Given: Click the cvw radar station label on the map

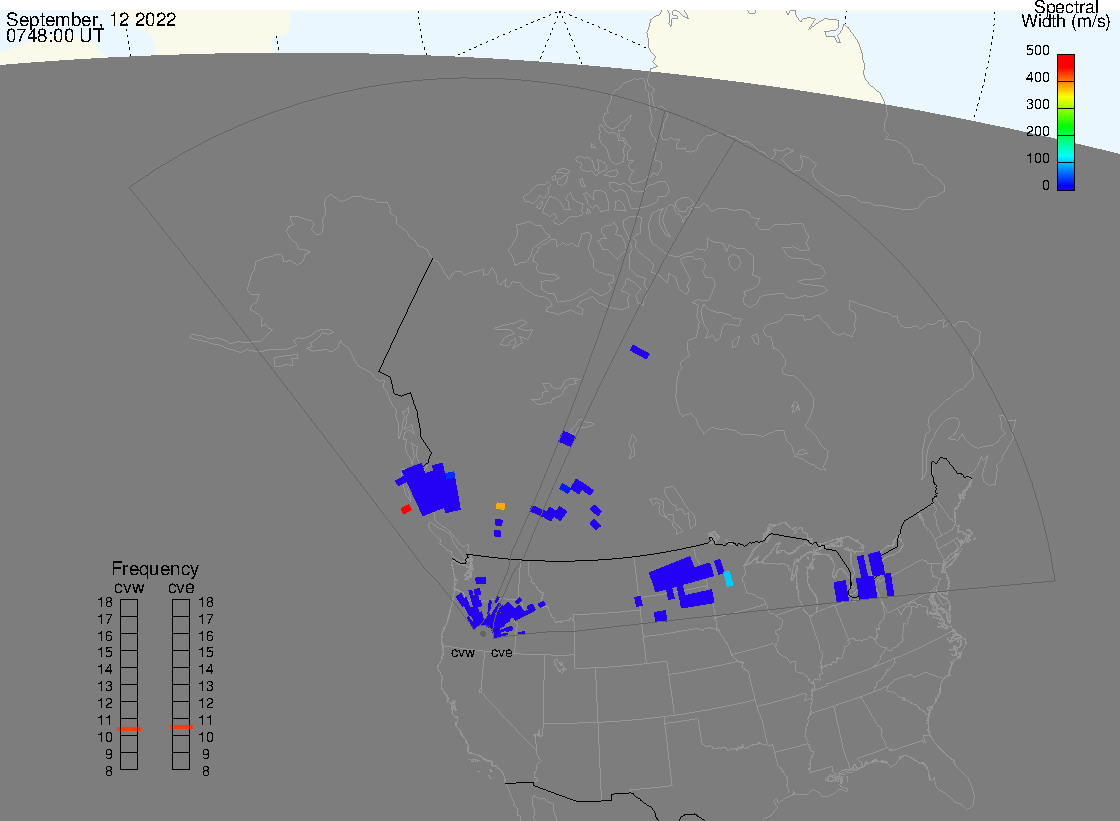Looking at the screenshot, I should click(x=463, y=653).
